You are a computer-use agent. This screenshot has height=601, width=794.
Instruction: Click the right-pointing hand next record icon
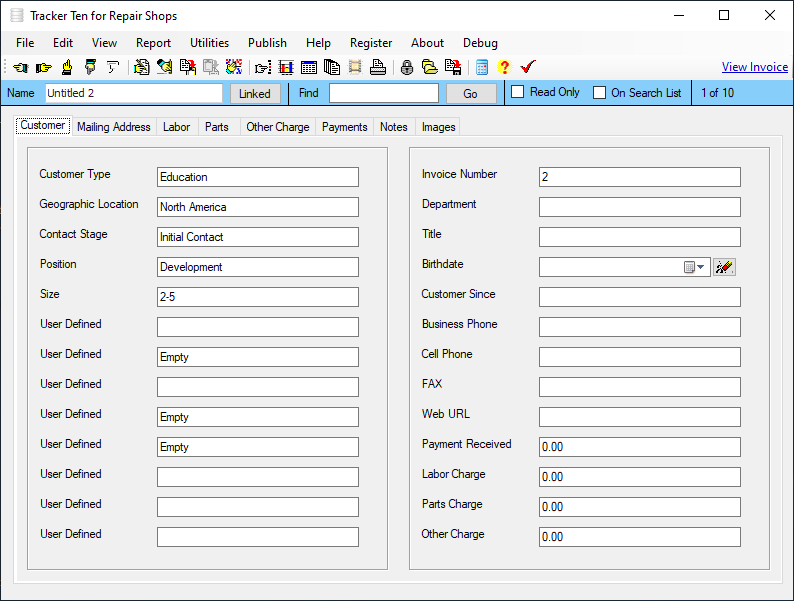pos(43,68)
